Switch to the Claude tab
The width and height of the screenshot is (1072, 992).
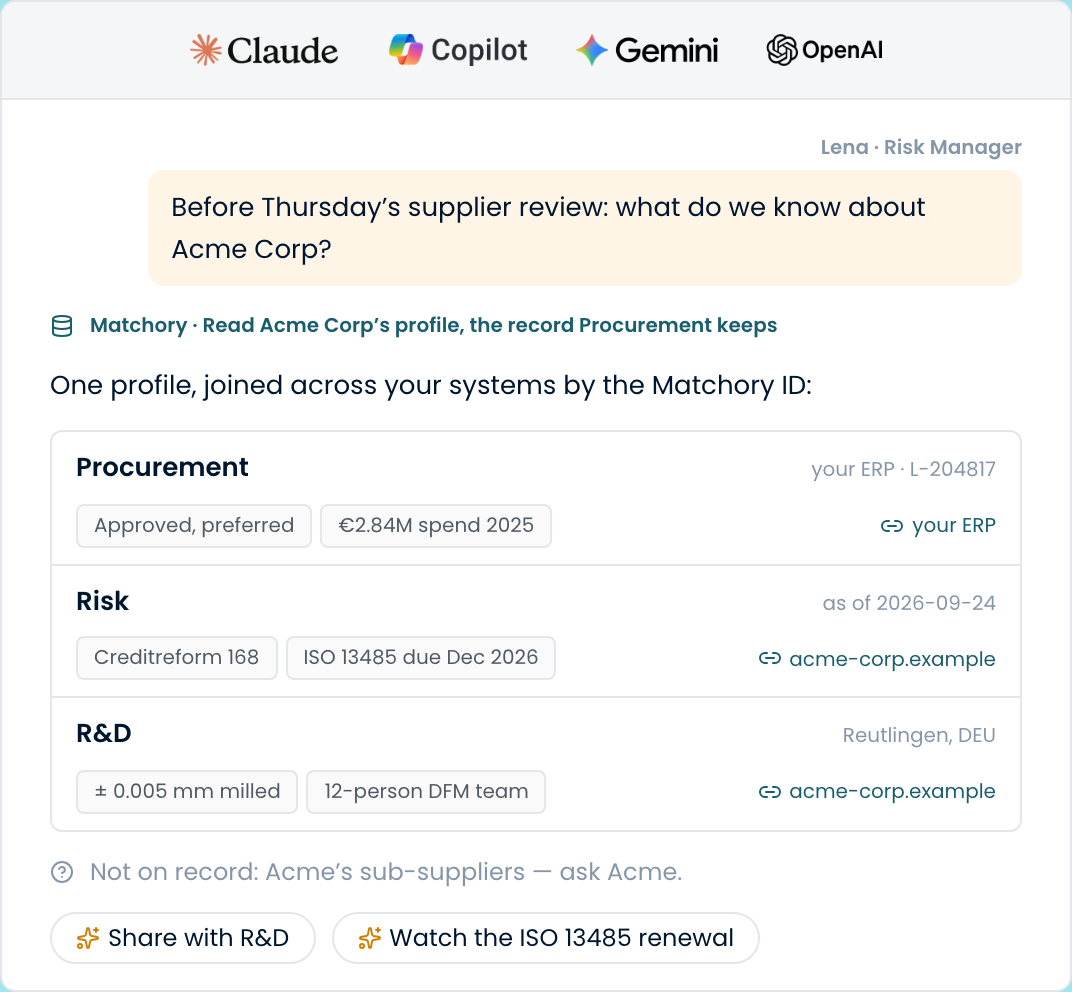264,50
